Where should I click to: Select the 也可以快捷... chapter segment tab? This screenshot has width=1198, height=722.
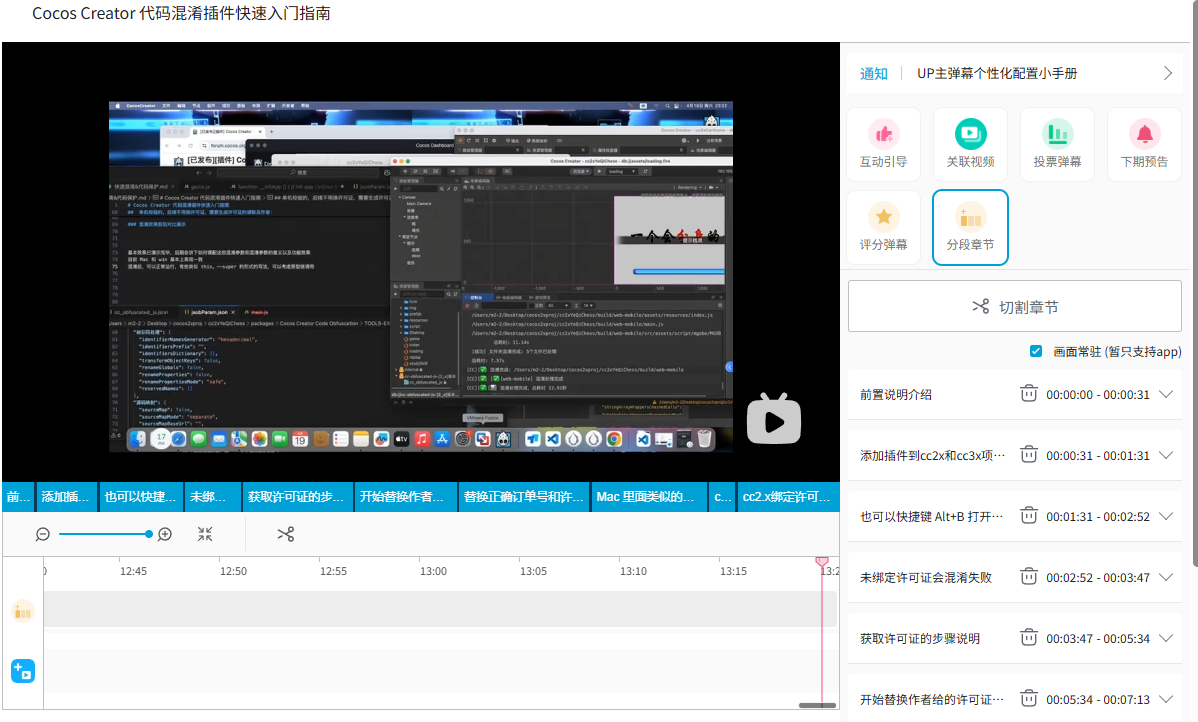click(141, 497)
